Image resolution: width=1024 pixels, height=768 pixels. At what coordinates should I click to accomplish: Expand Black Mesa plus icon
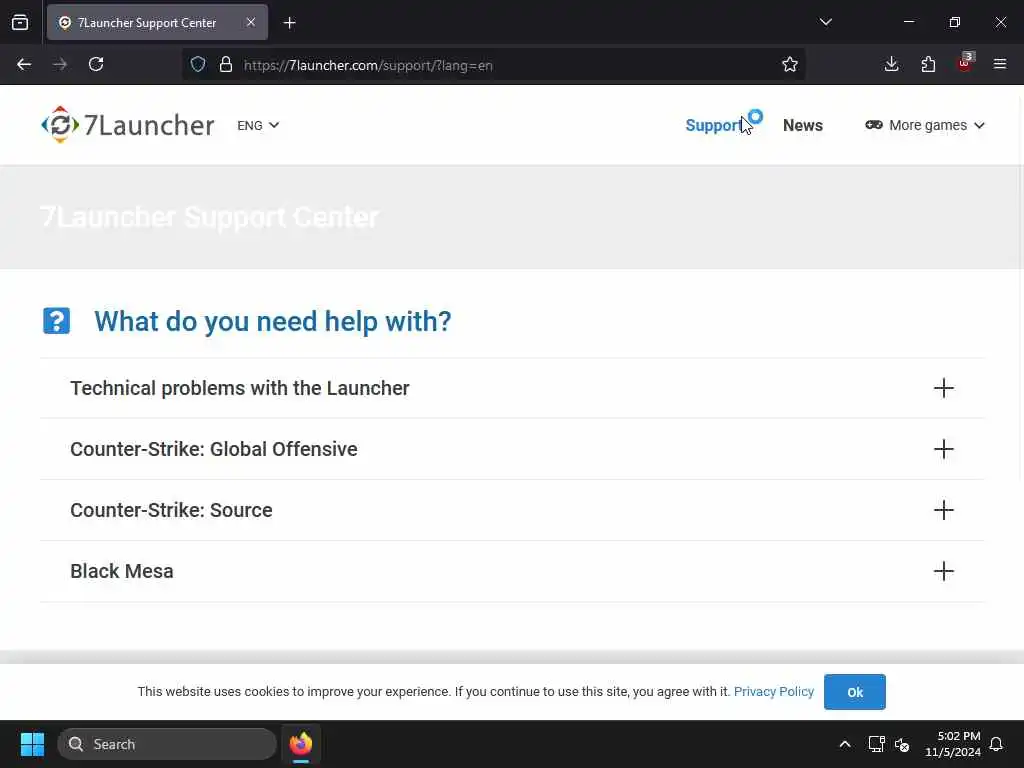coord(944,571)
